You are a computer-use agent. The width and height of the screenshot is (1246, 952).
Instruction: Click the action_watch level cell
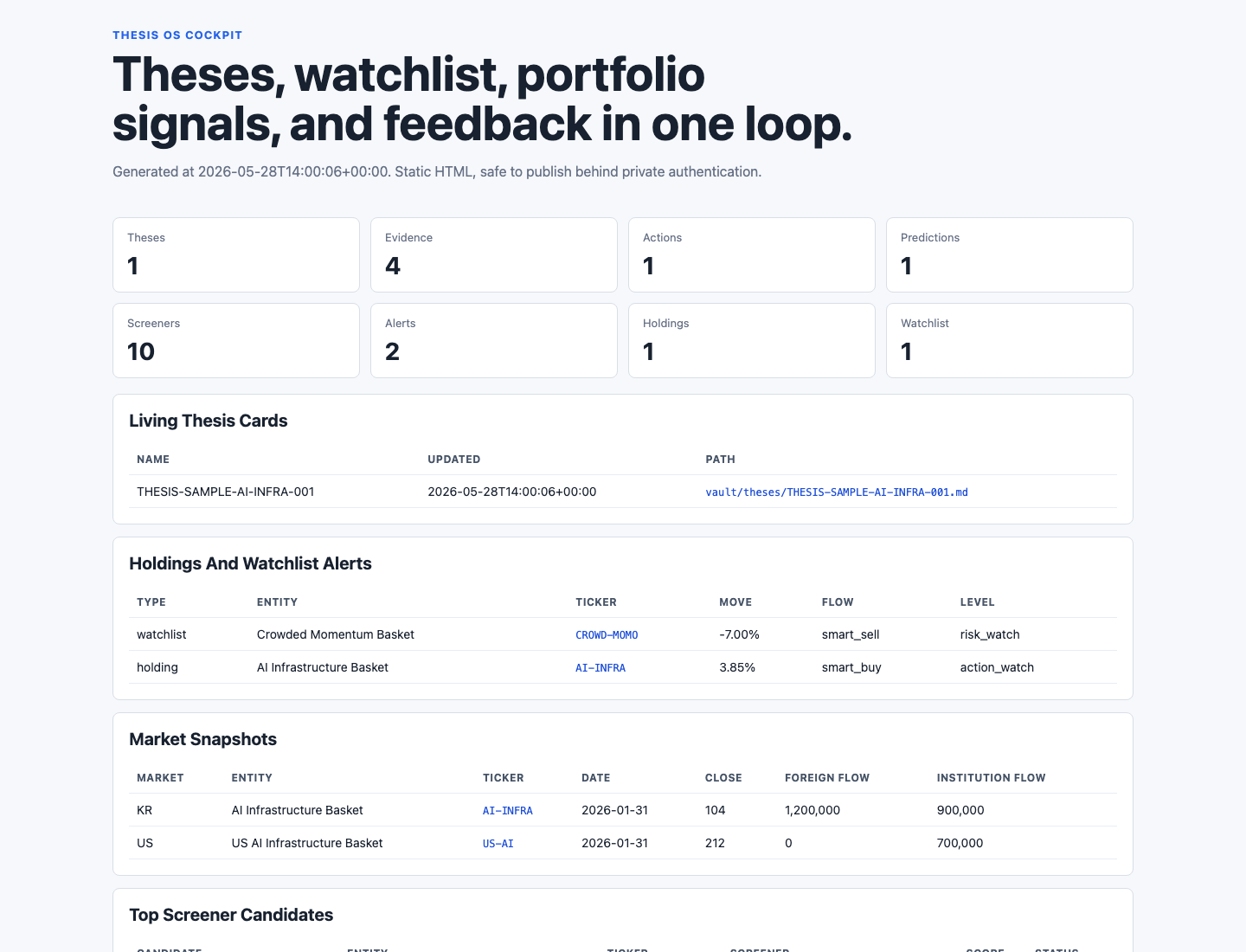(997, 667)
